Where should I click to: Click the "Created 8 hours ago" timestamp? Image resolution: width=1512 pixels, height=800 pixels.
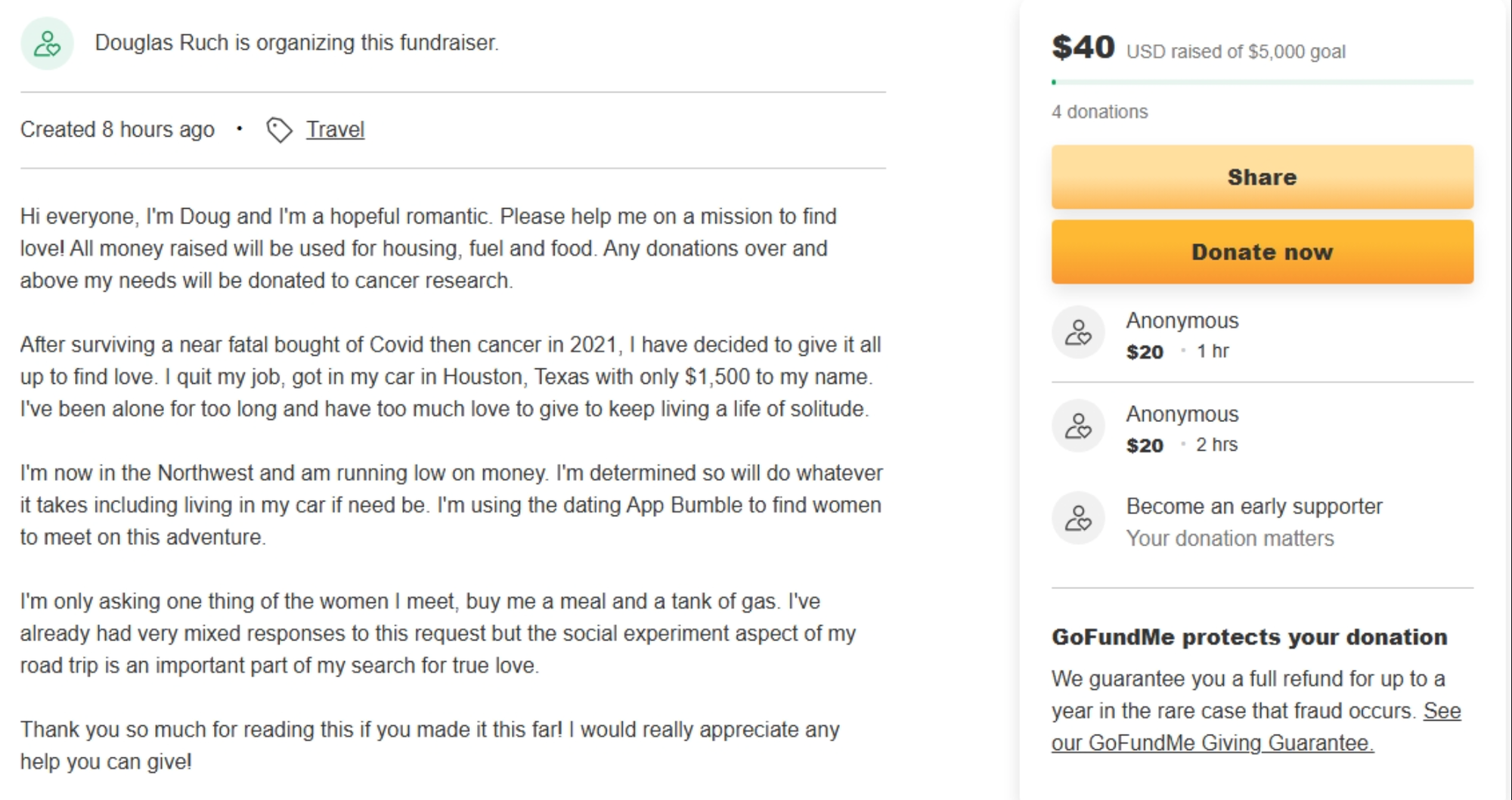click(x=117, y=130)
